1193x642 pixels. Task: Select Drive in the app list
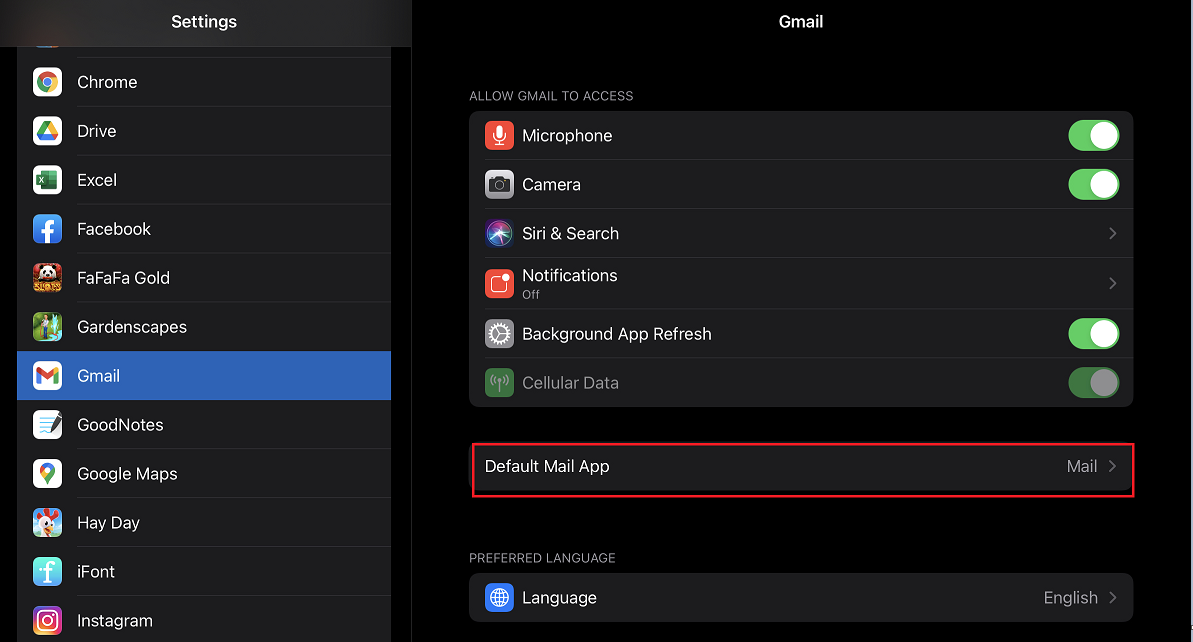coord(204,131)
